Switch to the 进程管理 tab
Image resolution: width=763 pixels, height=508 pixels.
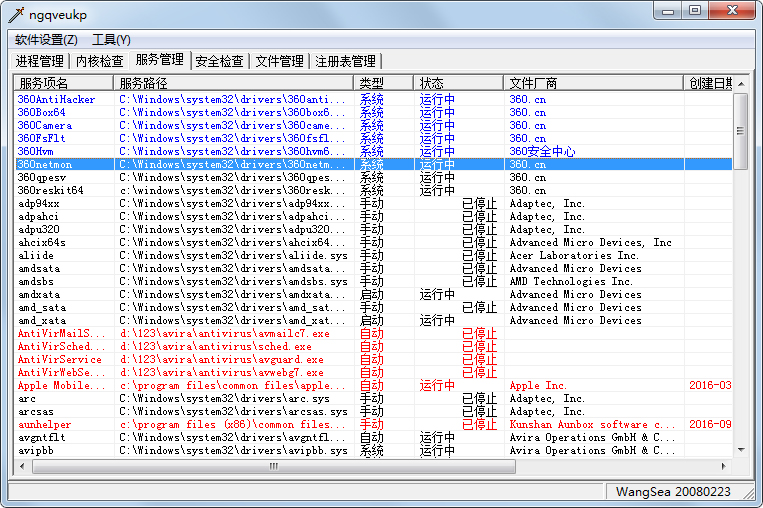click(39, 61)
